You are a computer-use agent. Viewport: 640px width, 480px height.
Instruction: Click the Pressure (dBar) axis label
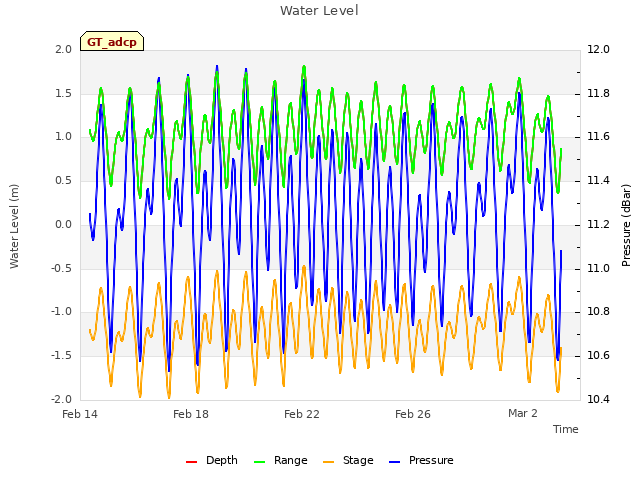pyautogui.click(x=626, y=225)
